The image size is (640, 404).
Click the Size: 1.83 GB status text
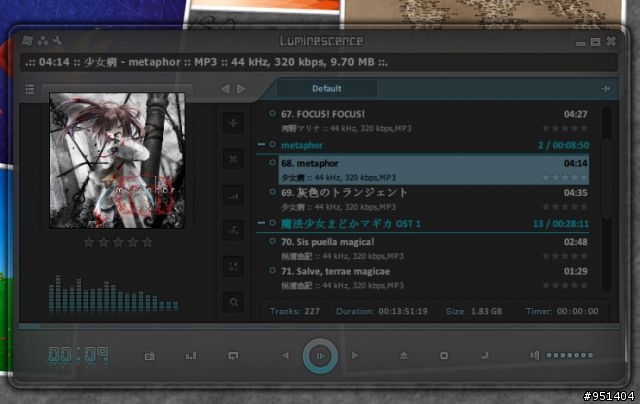click(x=474, y=311)
